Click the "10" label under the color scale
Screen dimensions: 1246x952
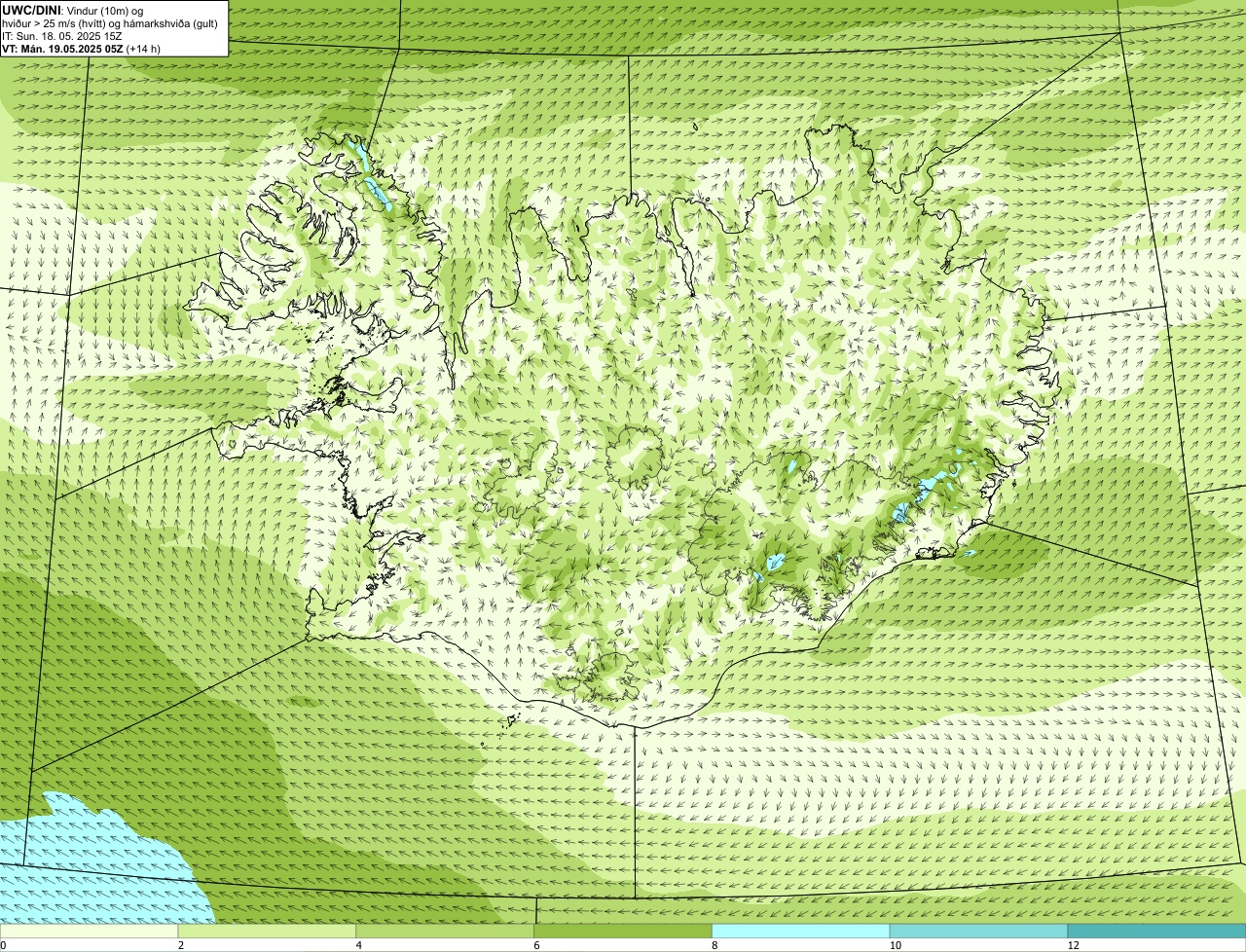pos(895,945)
